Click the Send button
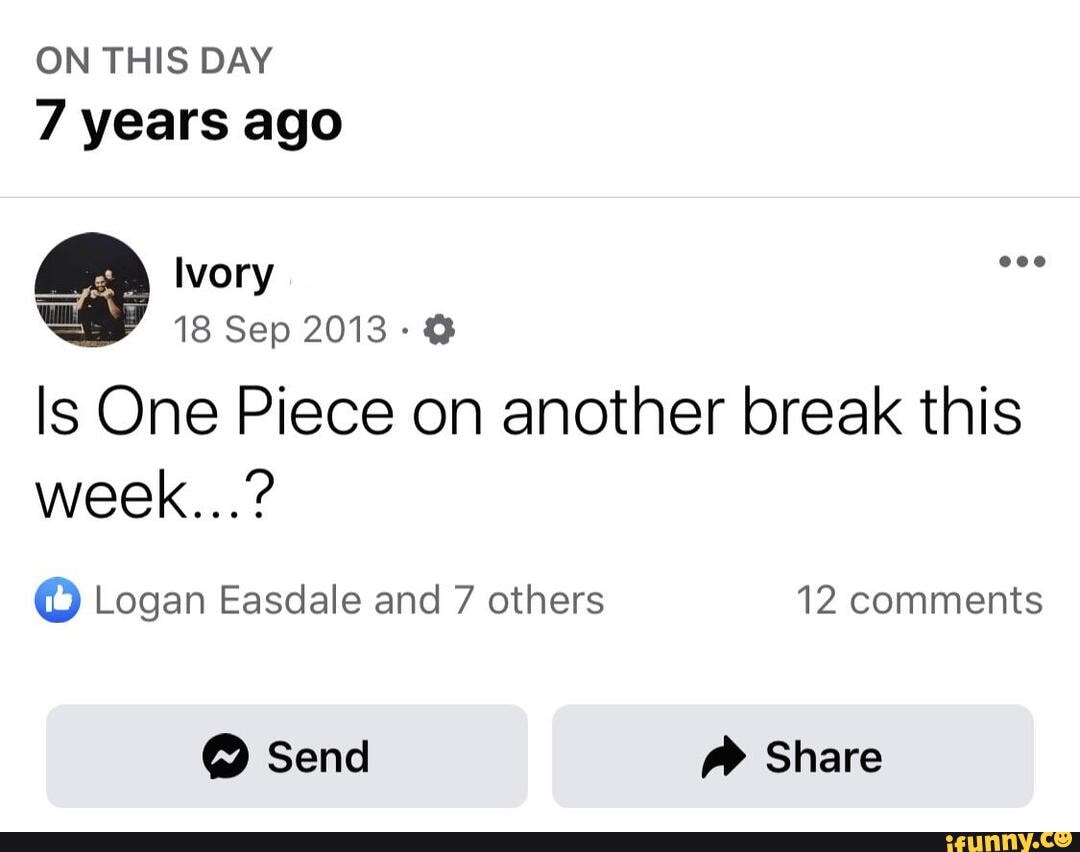The width and height of the screenshot is (1080, 852). [287, 757]
